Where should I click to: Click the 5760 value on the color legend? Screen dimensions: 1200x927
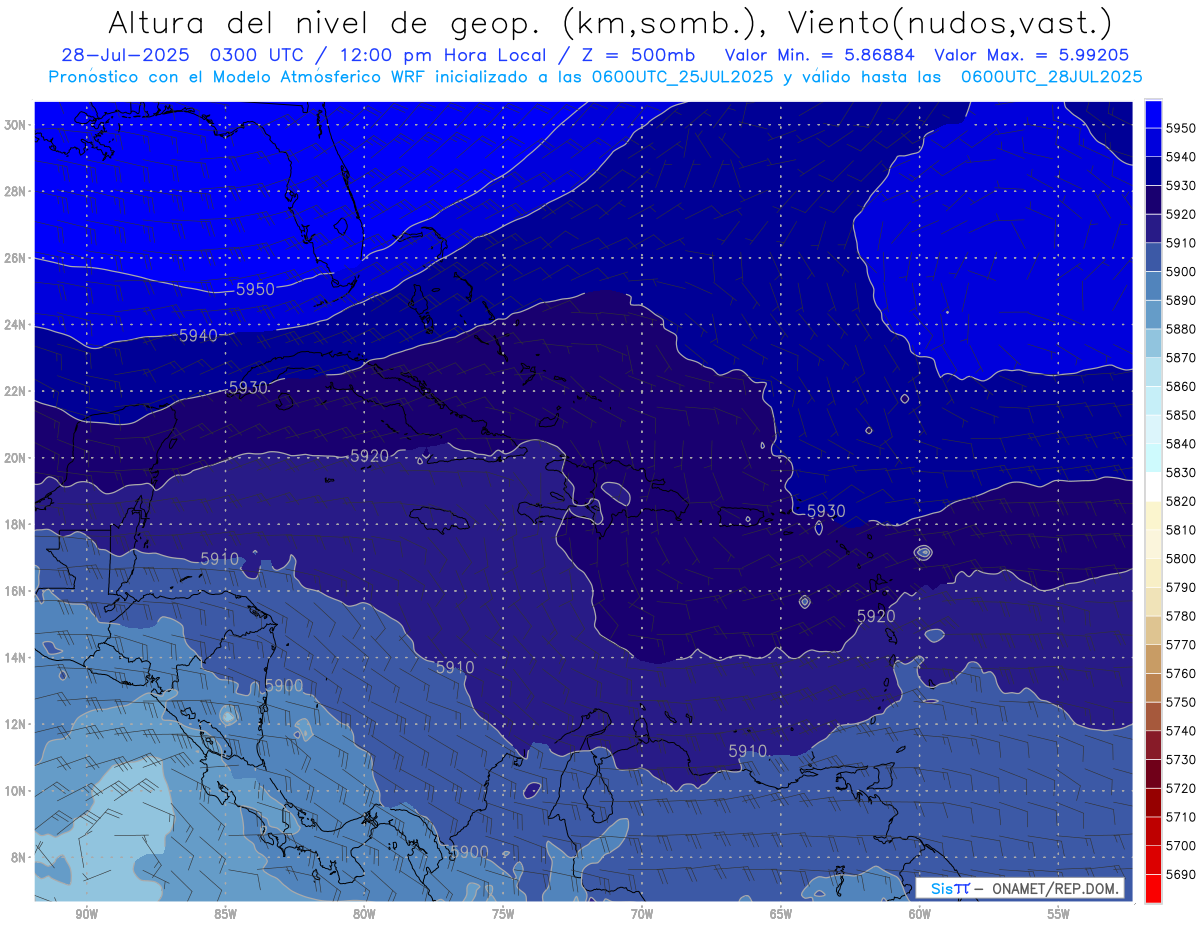(1181, 673)
